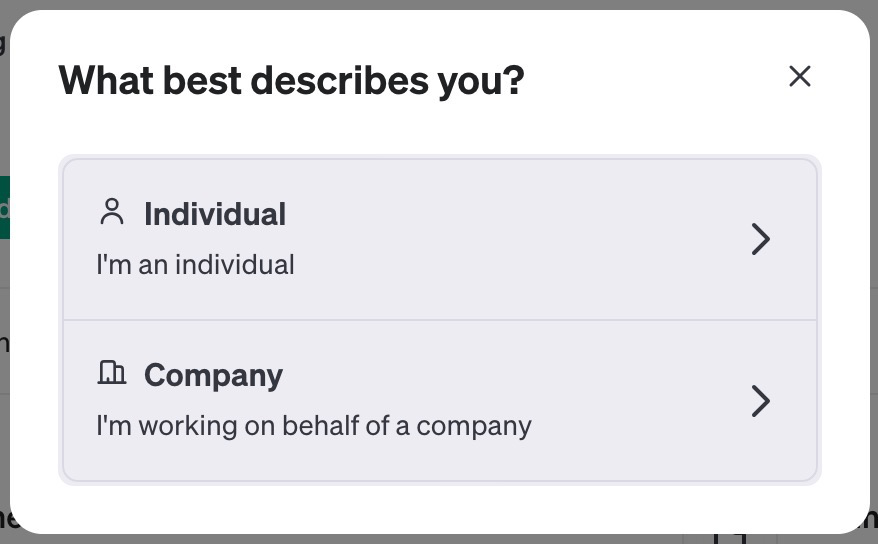Click the green button peeking behind the dialog

(4, 207)
